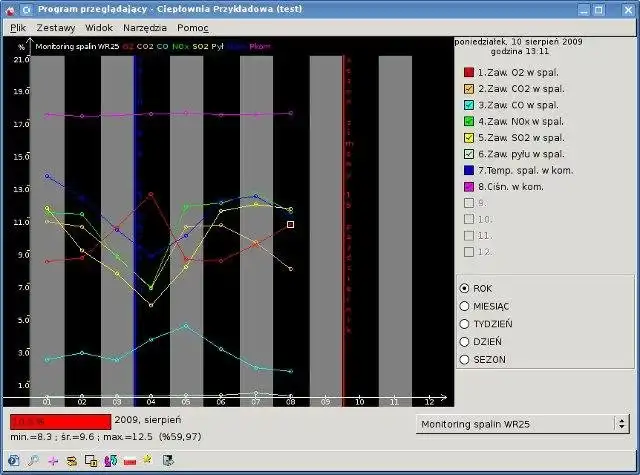Select the TYDZIEŃ period radio button
Screen dimensions: 640x475
(464, 324)
